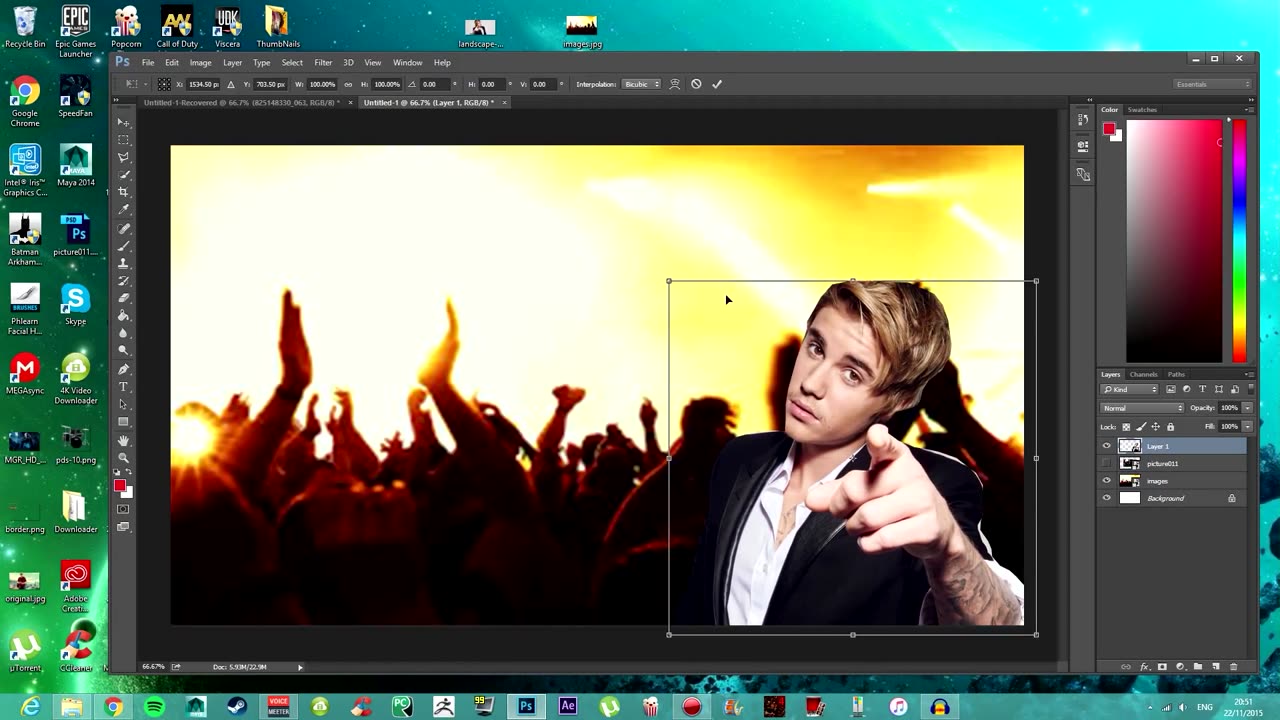Switch to the Channels tab

1144,374
